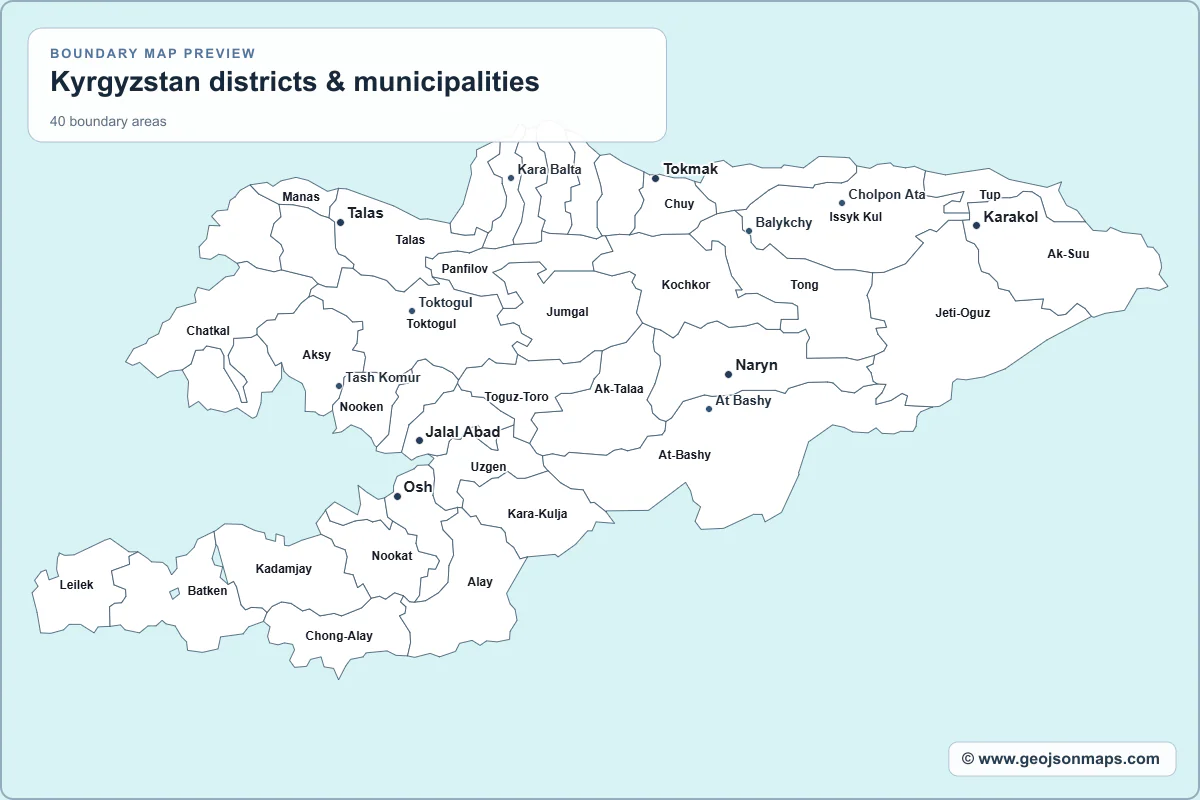The width and height of the screenshot is (1200, 800).
Task: Select the Ak-Suu district label
Action: [1068, 254]
